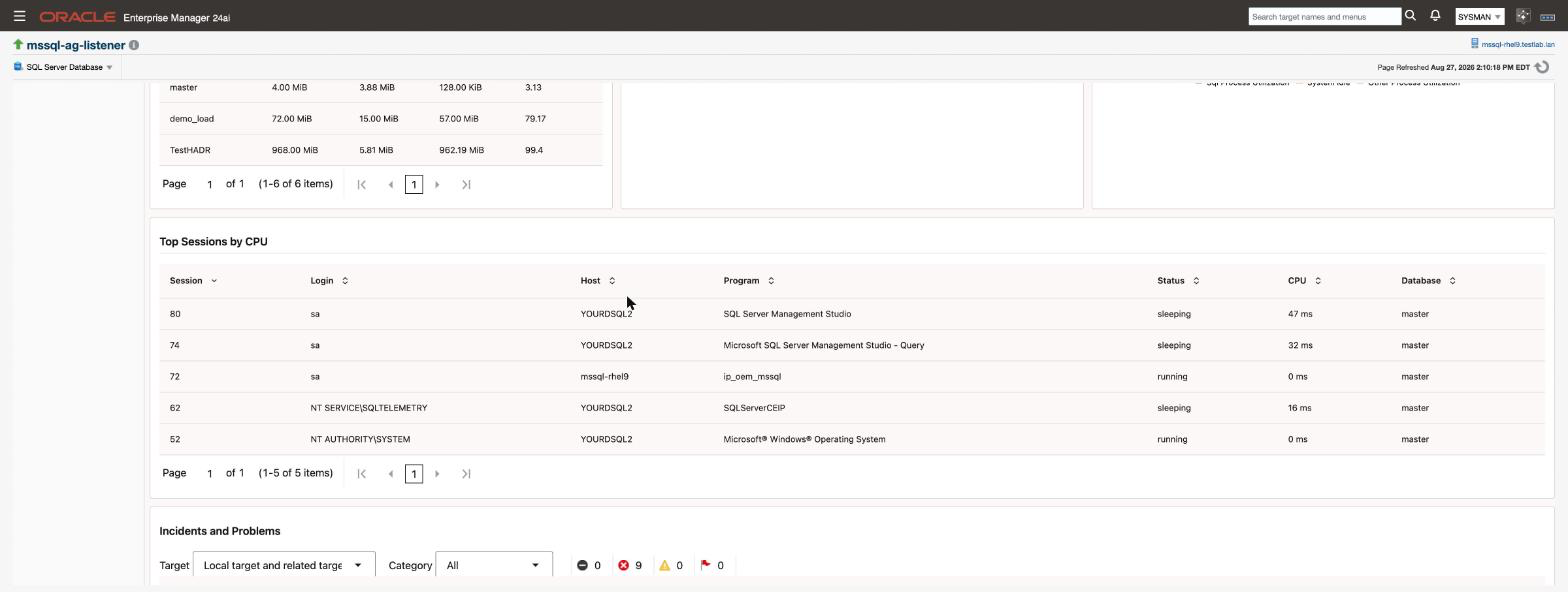Click page number field in database table

(209, 185)
